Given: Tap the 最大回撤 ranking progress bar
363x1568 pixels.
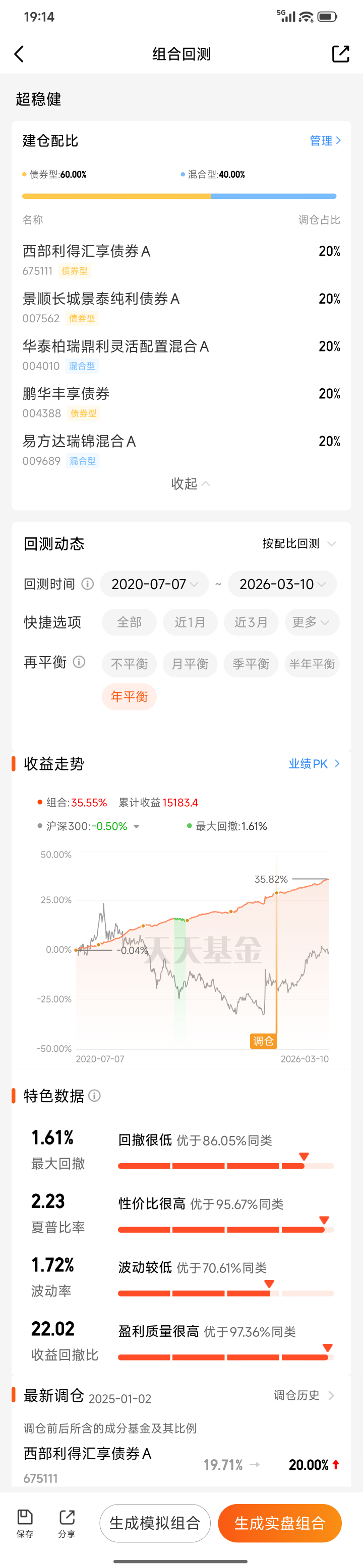Looking at the screenshot, I should coord(225,1166).
